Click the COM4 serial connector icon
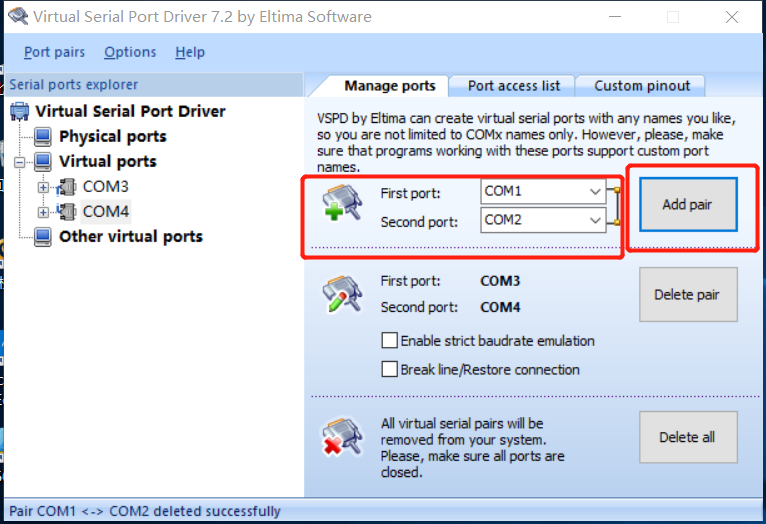Image resolution: width=766 pixels, height=524 pixels. click(66, 211)
